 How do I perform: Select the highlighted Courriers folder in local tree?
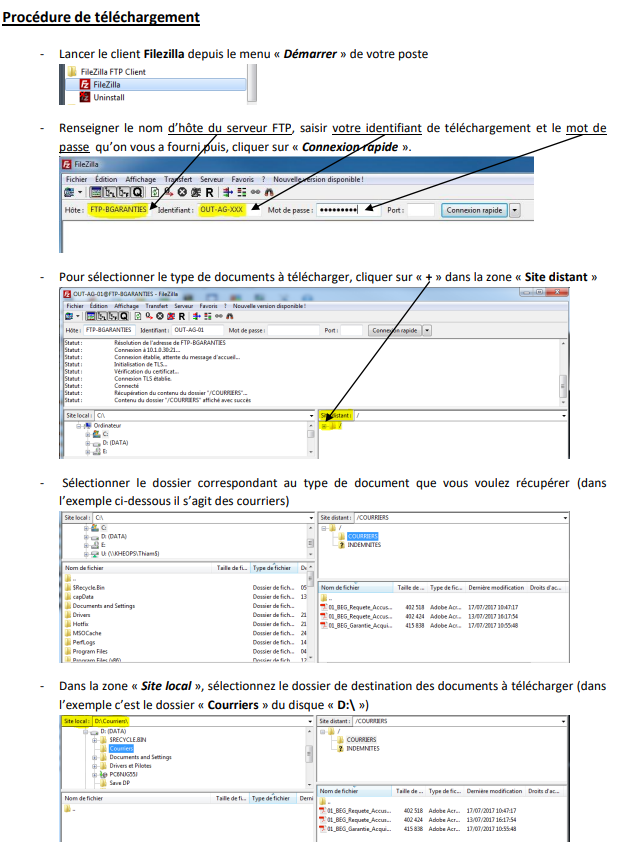[x=120, y=748]
